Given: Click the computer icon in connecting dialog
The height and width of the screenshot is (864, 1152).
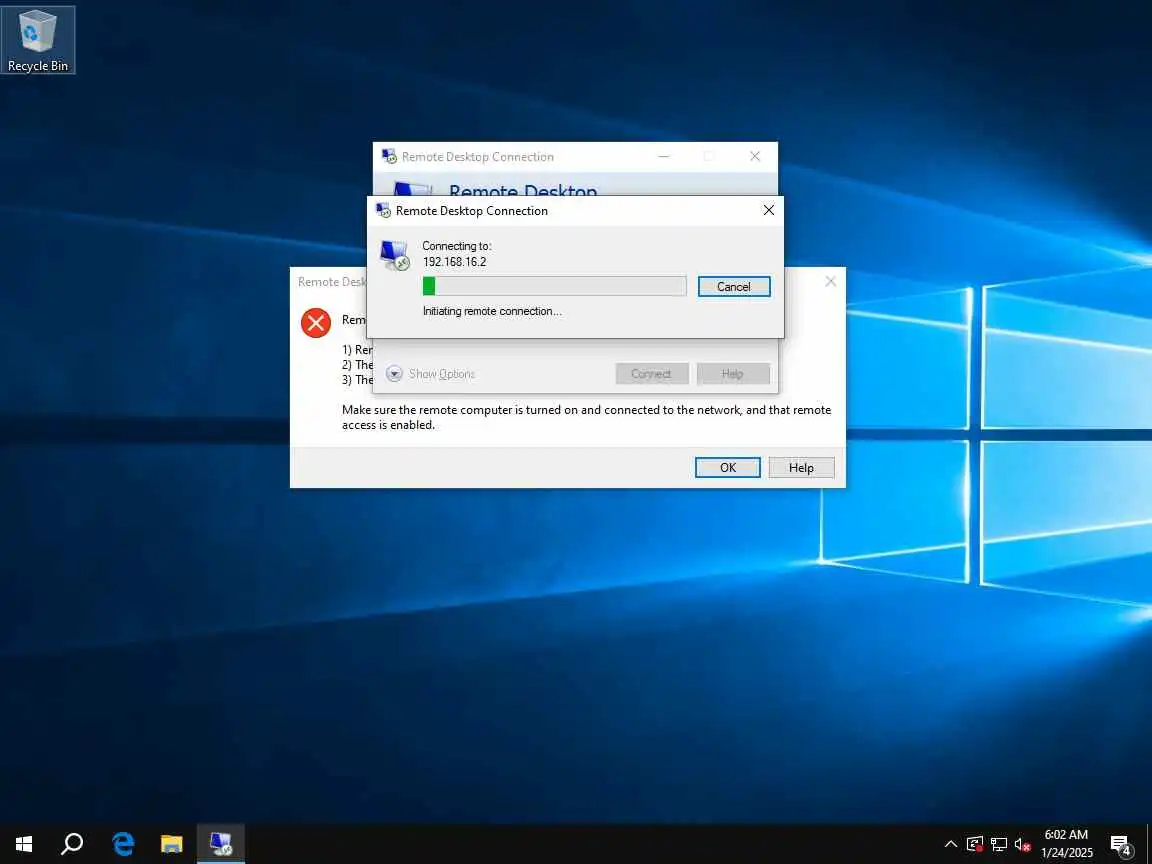Looking at the screenshot, I should (x=395, y=255).
